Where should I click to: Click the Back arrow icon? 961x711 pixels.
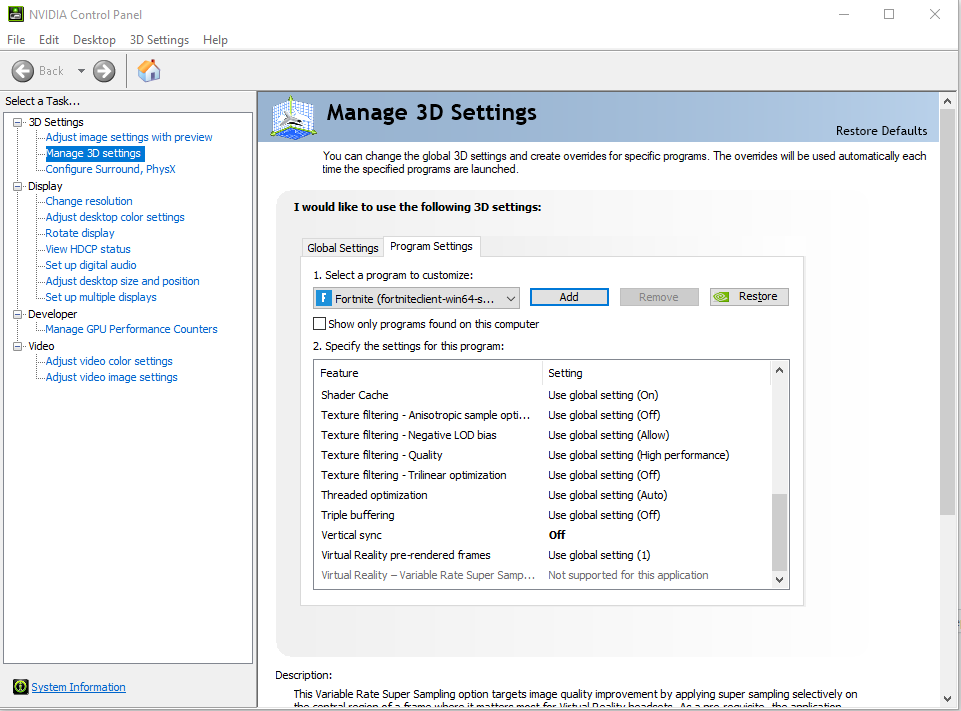tap(23, 71)
